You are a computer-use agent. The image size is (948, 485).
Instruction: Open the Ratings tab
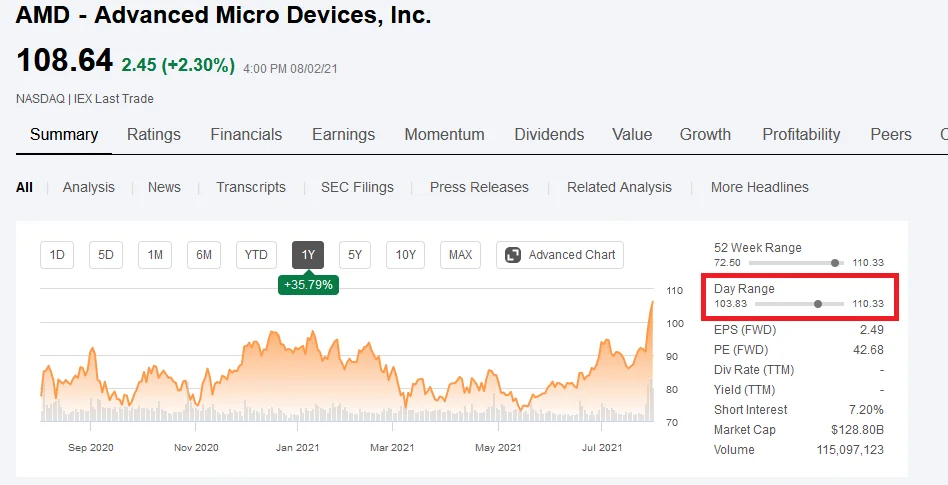pos(154,134)
